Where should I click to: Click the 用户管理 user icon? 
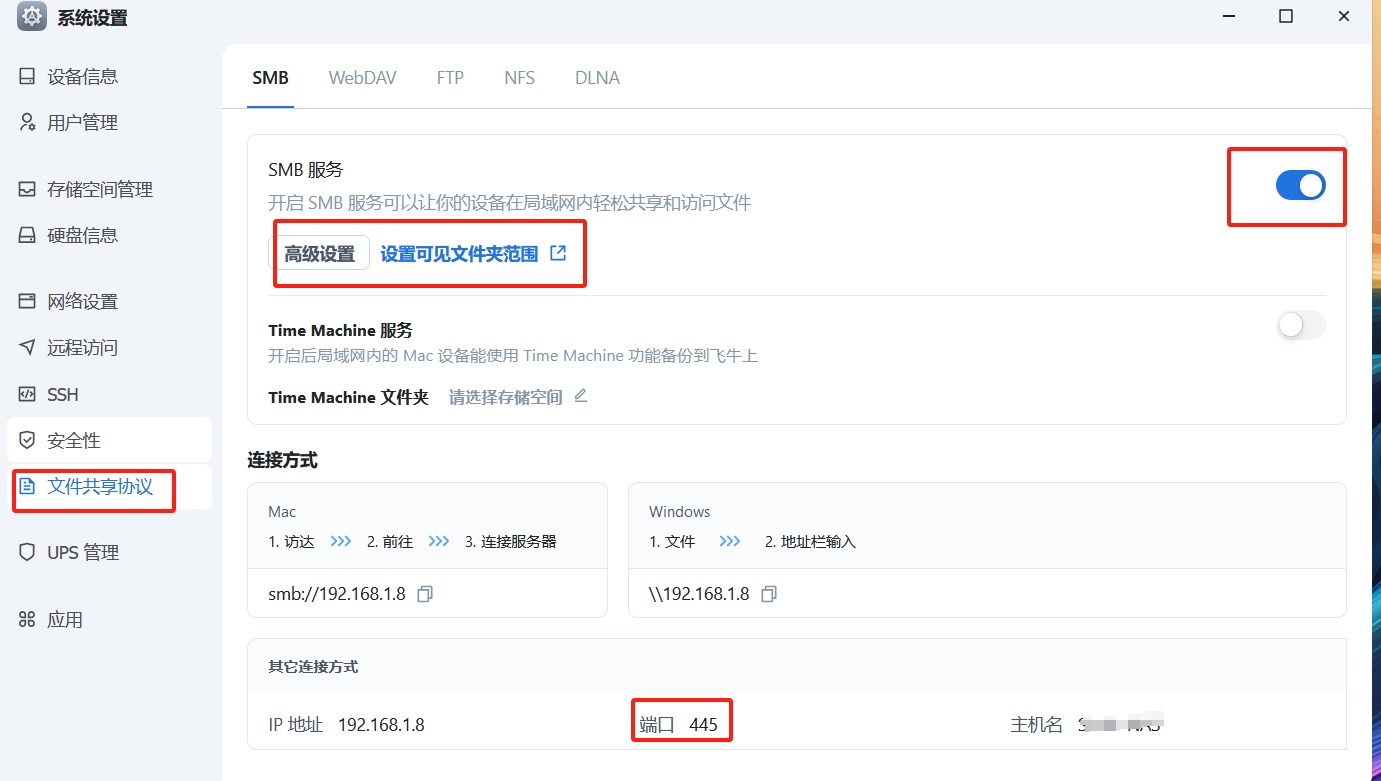pyautogui.click(x=27, y=122)
